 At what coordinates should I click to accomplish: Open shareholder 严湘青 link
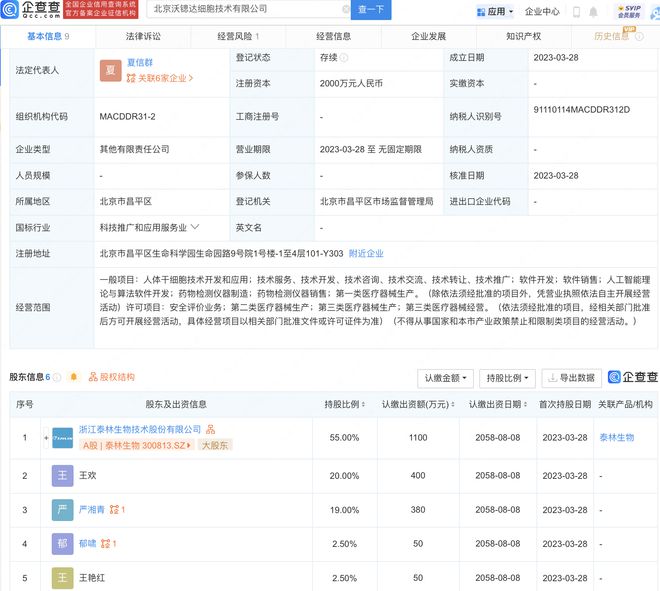pos(92,510)
